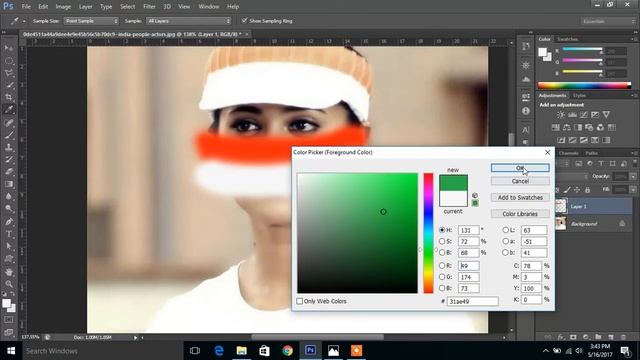Image resolution: width=640 pixels, height=360 pixels.
Task: Add an Invert adjustment
Action: 561,140
